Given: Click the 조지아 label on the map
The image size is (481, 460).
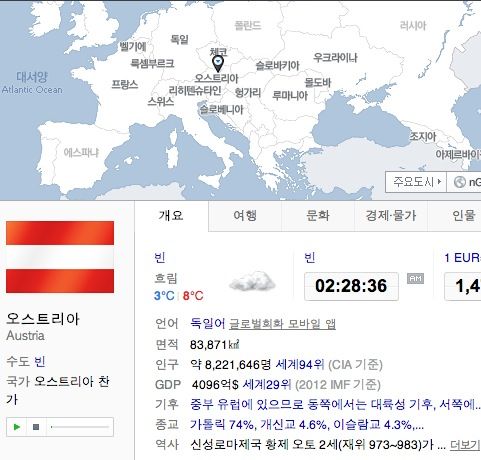Looking at the screenshot, I should pos(423,136).
